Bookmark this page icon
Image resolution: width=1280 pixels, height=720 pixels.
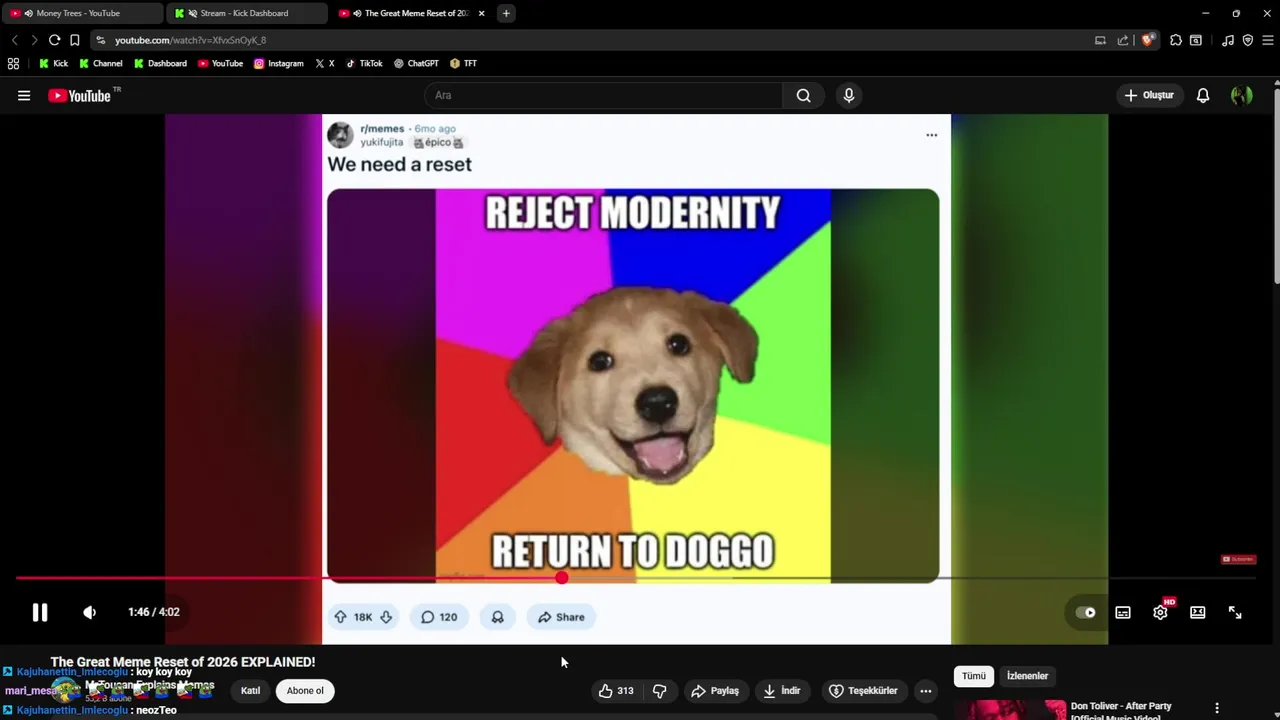[74, 40]
